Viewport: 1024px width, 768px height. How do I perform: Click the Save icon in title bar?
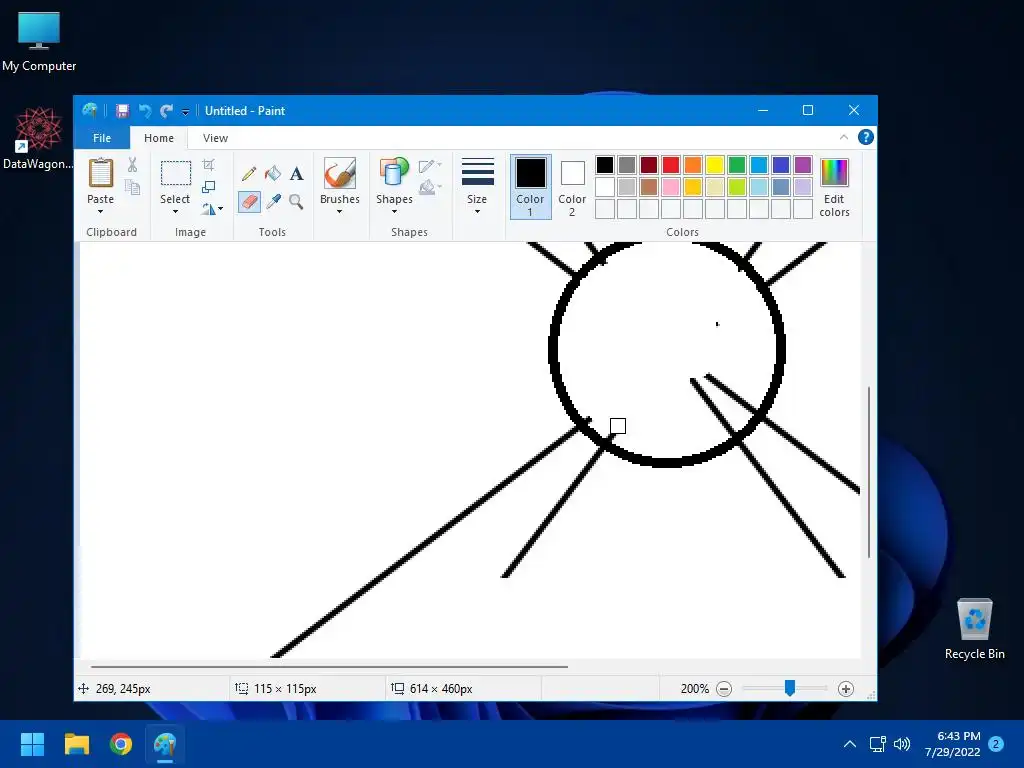(122, 111)
